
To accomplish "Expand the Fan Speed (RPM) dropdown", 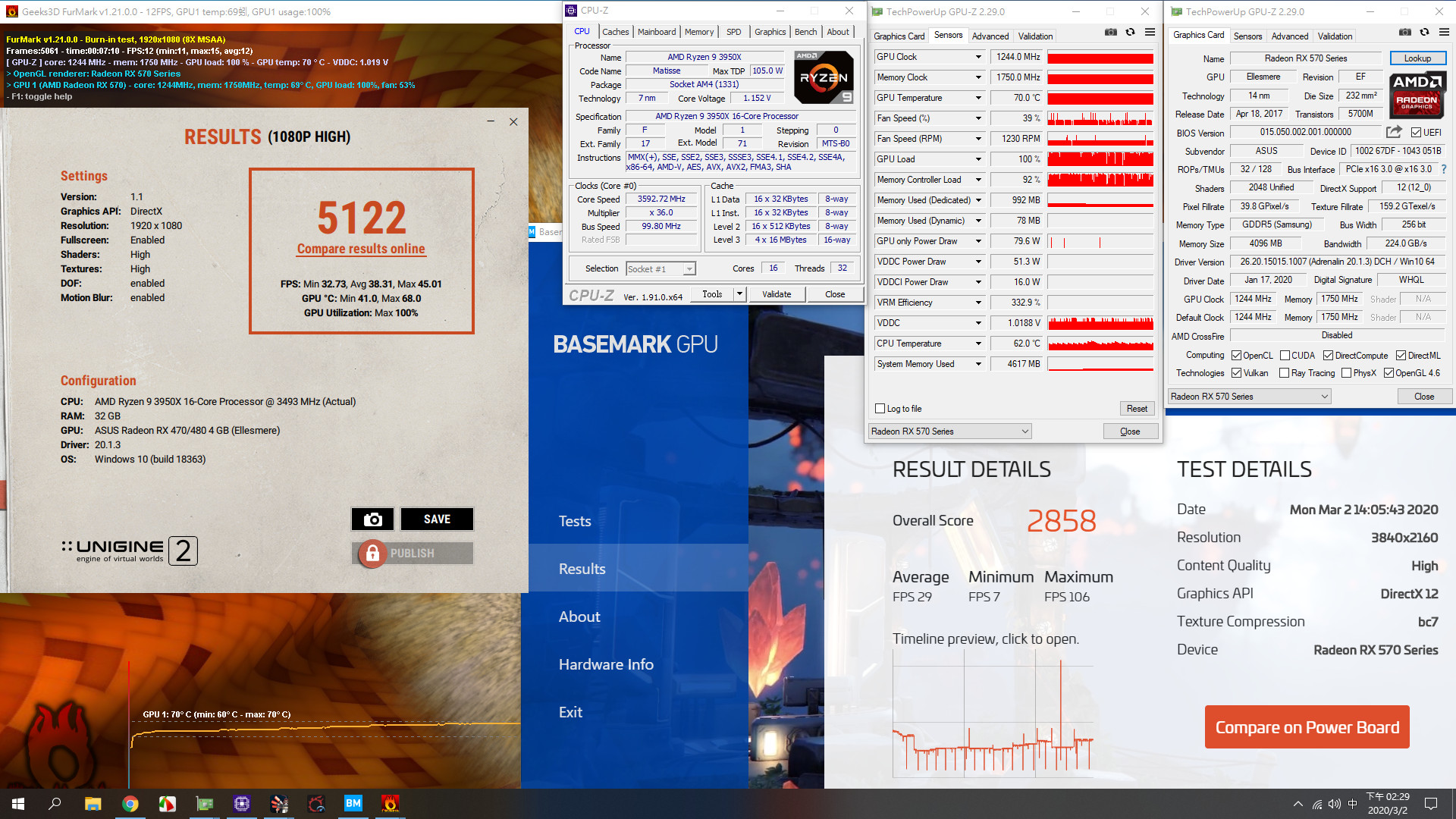I will (978, 139).
